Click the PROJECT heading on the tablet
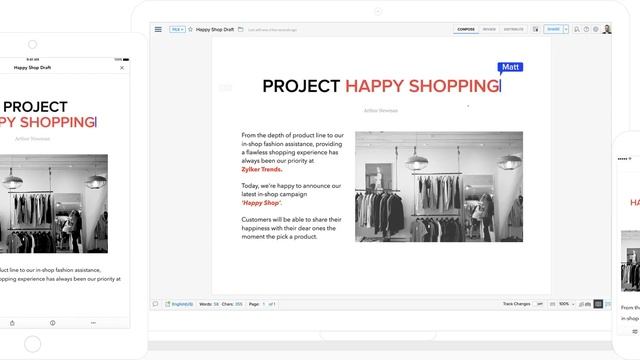This screenshot has height=360, width=640. click(35, 107)
